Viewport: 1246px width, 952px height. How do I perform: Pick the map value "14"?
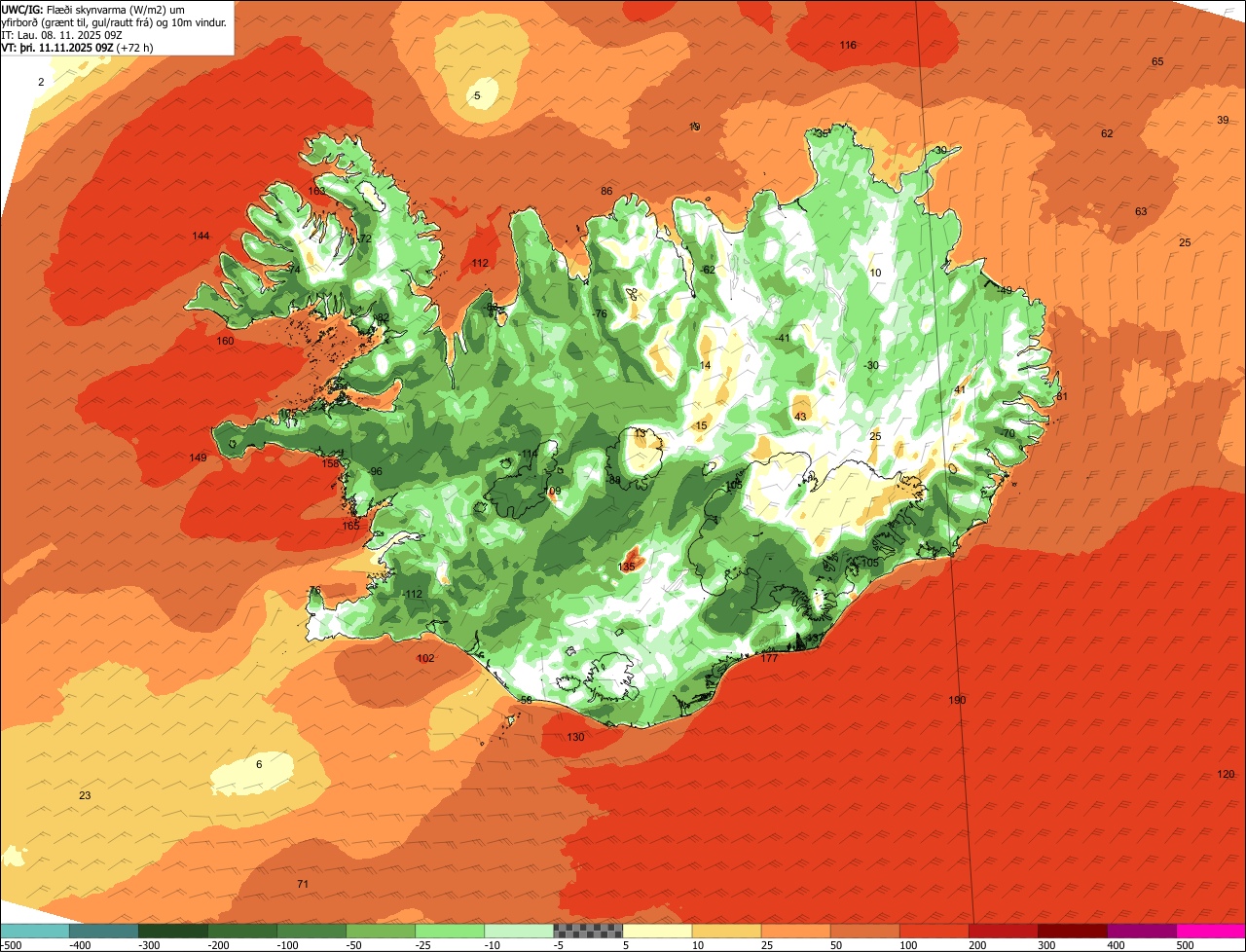pyautogui.click(x=705, y=365)
